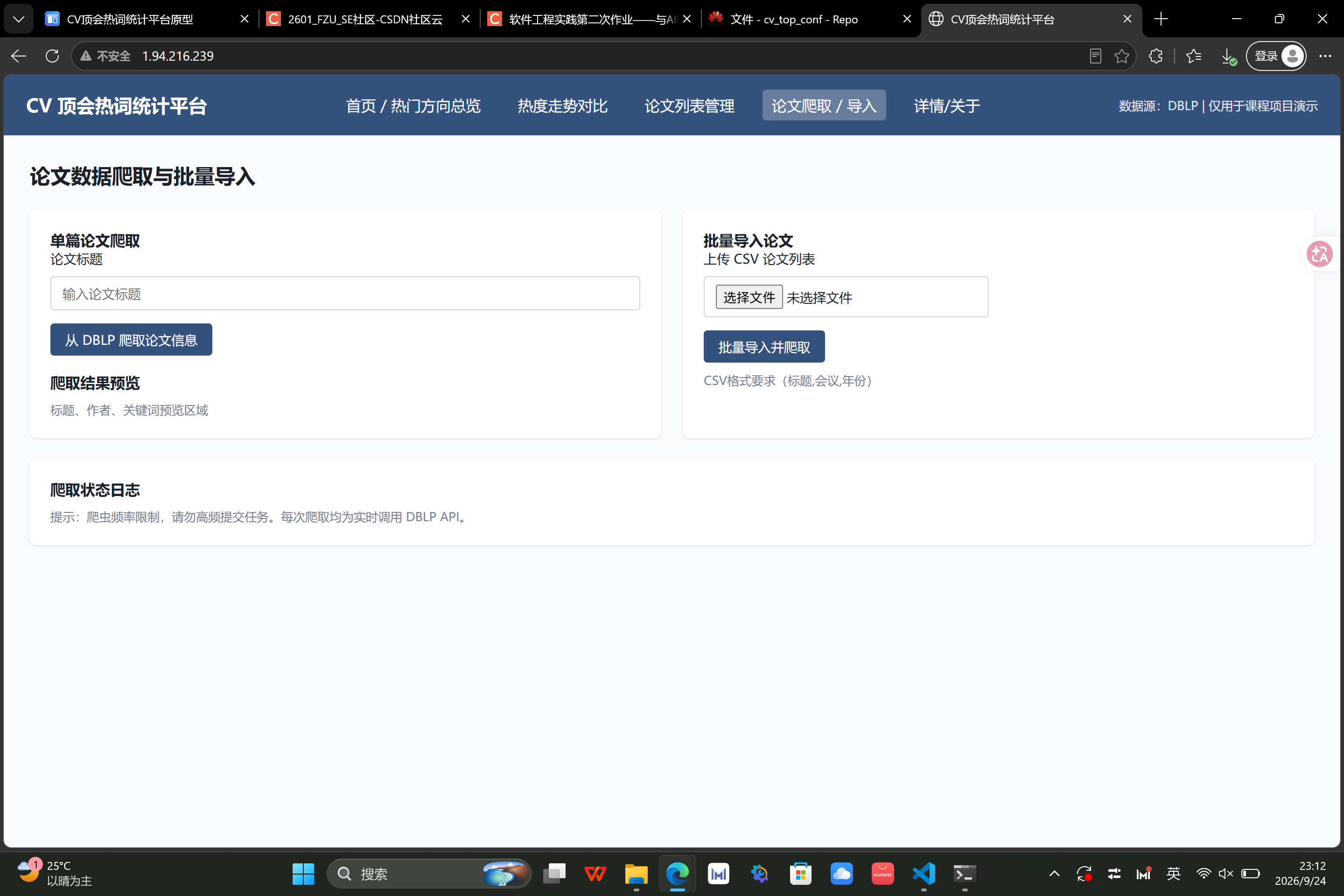Open browser extensions puzzle icon
The width and height of the screenshot is (1344, 896).
[1155, 56]
